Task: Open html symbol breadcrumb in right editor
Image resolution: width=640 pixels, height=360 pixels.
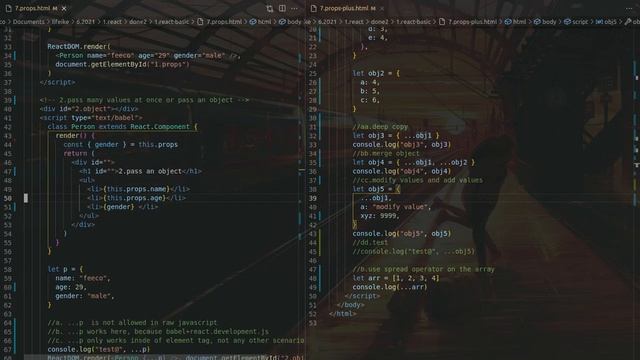Action: point(516,22)
